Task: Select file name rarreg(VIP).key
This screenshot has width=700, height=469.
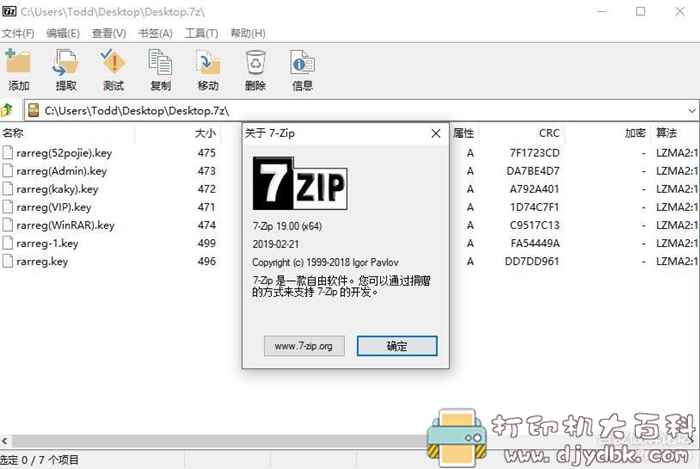Action: tap(54, 207)
